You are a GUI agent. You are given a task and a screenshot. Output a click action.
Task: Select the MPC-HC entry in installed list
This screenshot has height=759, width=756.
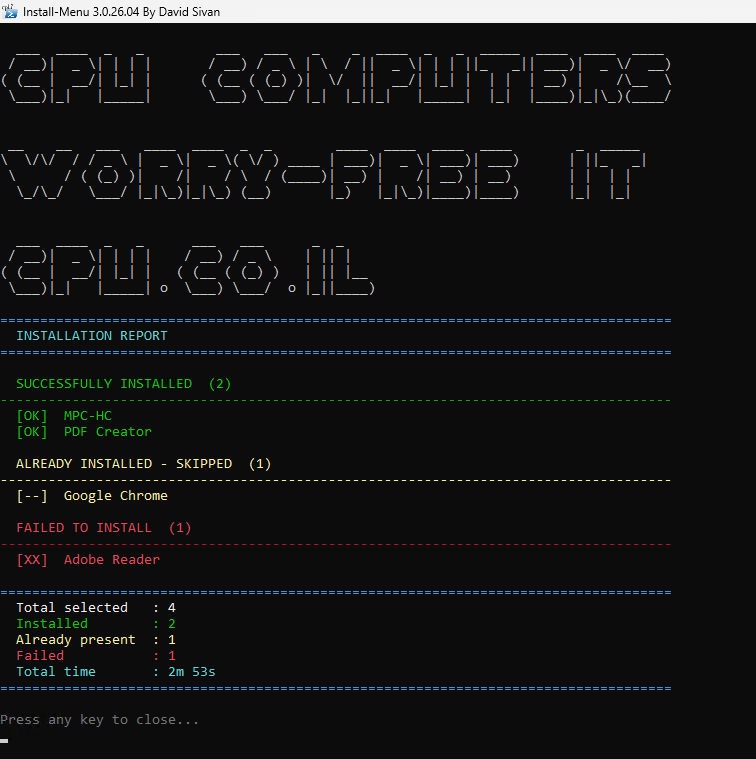(88, 416)
